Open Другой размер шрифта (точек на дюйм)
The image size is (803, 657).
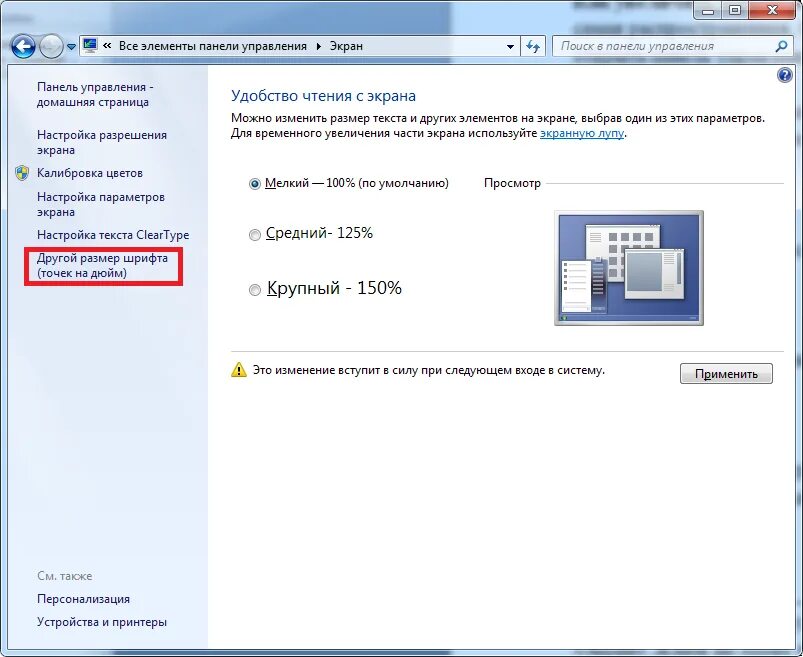pos(102,265)
